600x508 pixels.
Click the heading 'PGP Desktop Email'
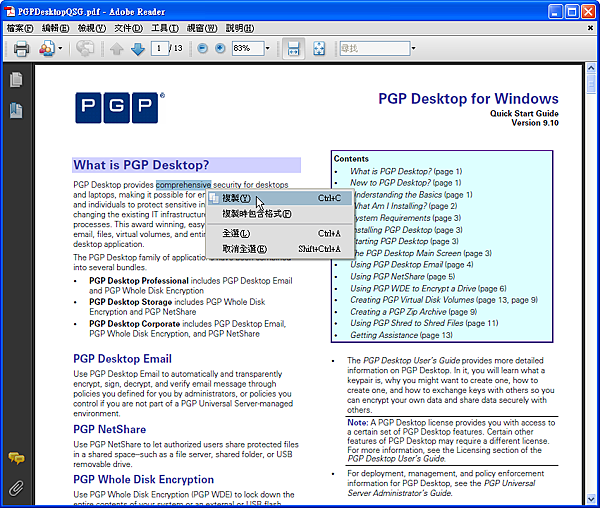coord(122,359)
